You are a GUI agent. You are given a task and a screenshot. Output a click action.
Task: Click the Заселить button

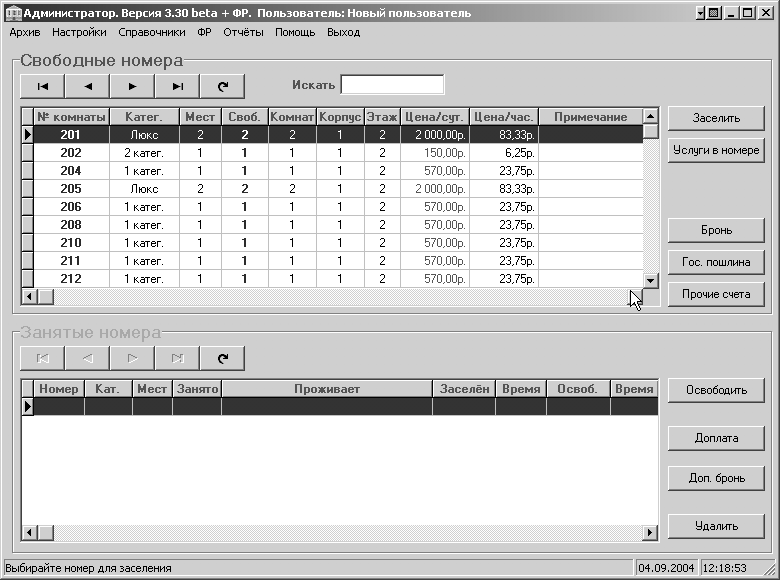[x=716, y=118]
